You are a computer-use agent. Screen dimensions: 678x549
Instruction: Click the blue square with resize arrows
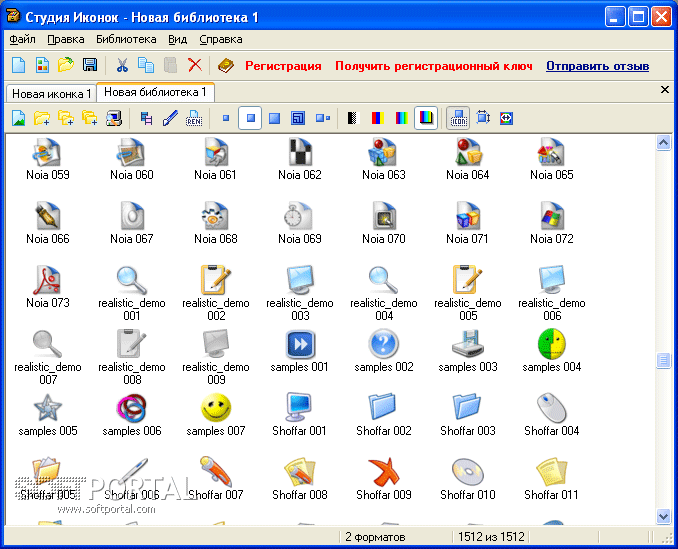tap(483, 118)
